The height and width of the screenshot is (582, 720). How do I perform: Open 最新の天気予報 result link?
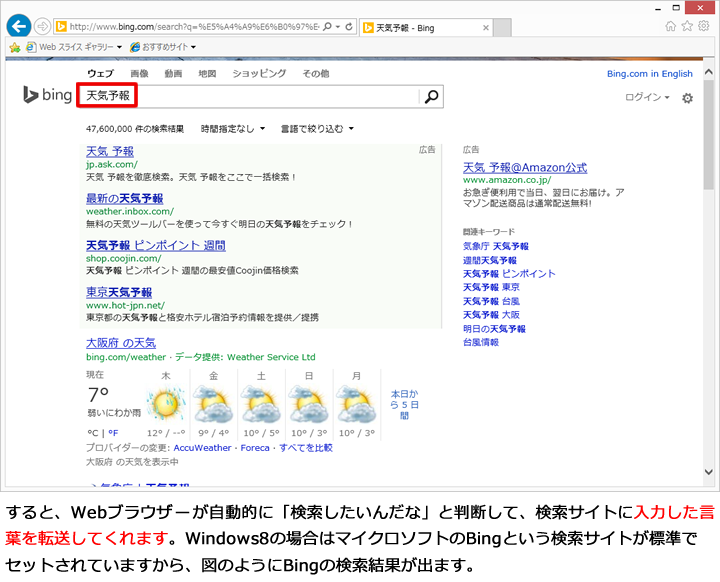124,198
